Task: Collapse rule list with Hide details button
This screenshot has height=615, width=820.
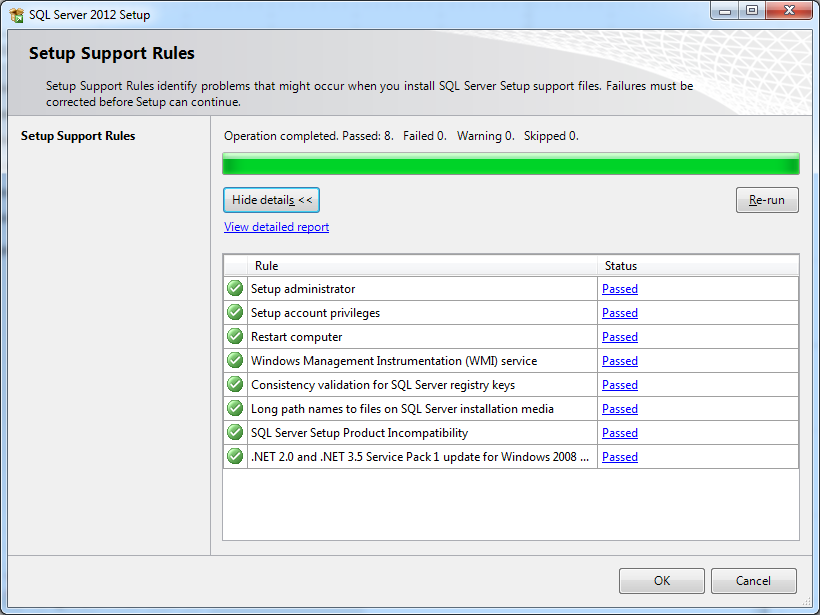Action: coord(271,200)
